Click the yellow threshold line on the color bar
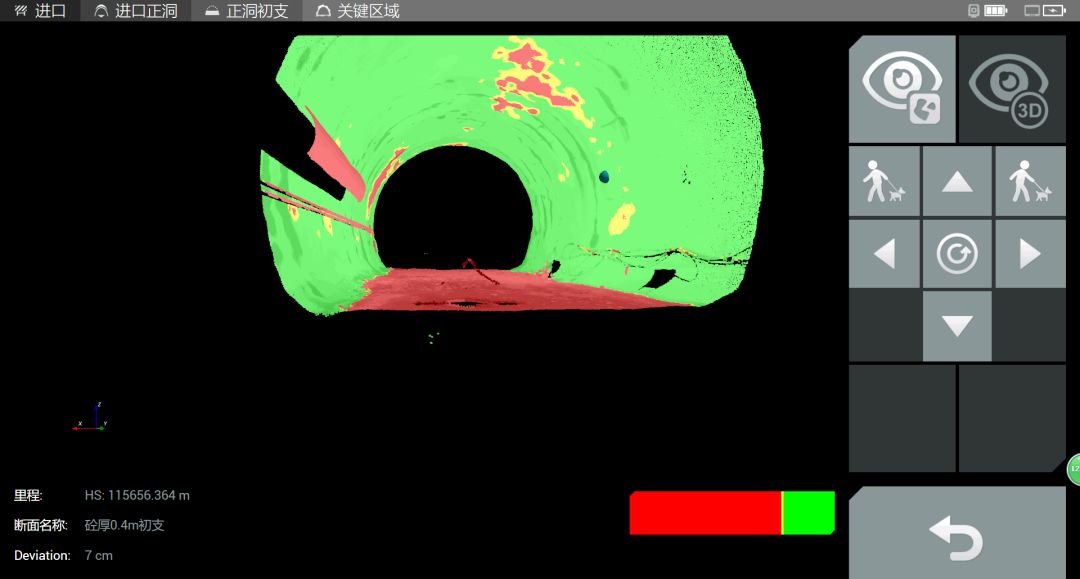This screenshot has height=579, width=1080. pyautogui.click(x=782, y=513)
